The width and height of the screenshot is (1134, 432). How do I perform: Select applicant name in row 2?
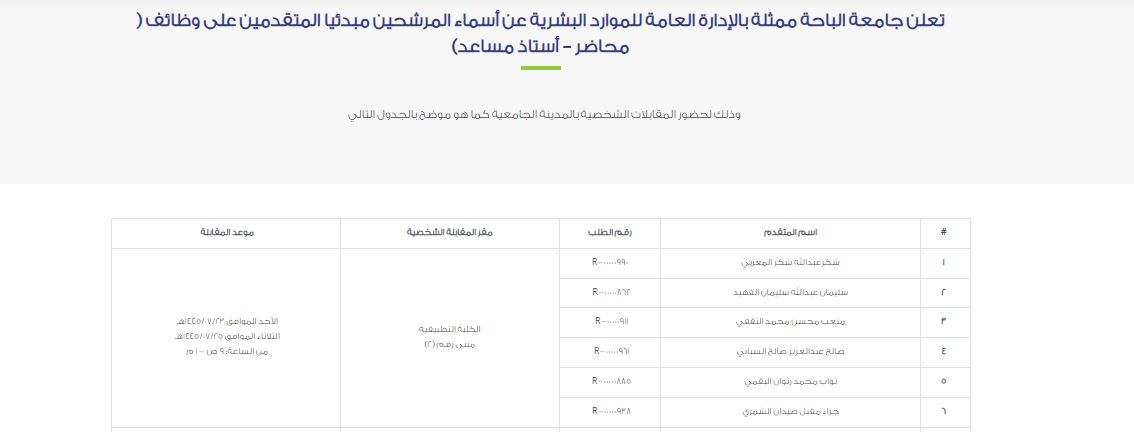pos(792,293)
